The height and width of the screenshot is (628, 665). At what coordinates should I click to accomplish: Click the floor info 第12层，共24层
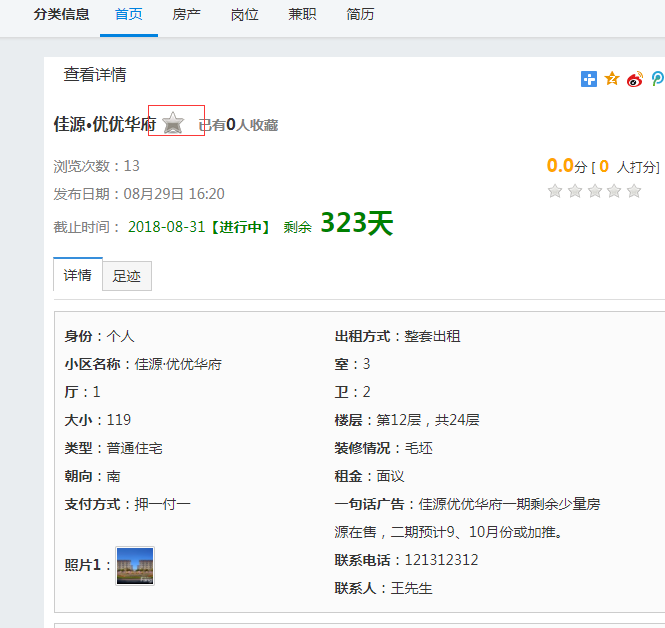pos(428,420)
